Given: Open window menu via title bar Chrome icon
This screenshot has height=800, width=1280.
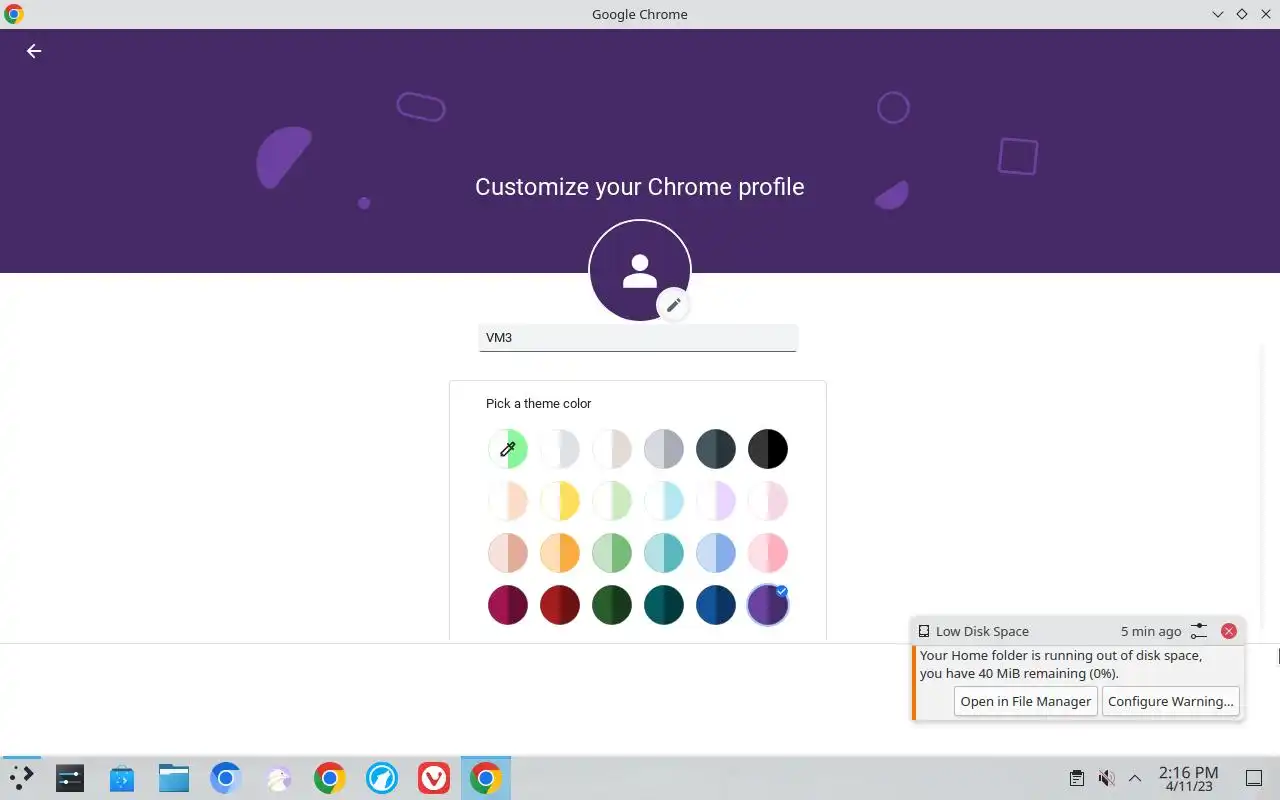Looking at the screenshot, I should (x=14, y=14).
